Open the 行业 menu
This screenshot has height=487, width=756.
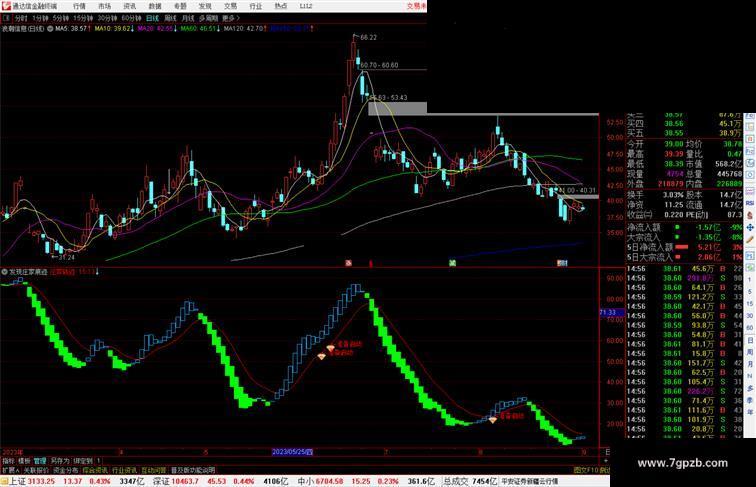point(256,6)
